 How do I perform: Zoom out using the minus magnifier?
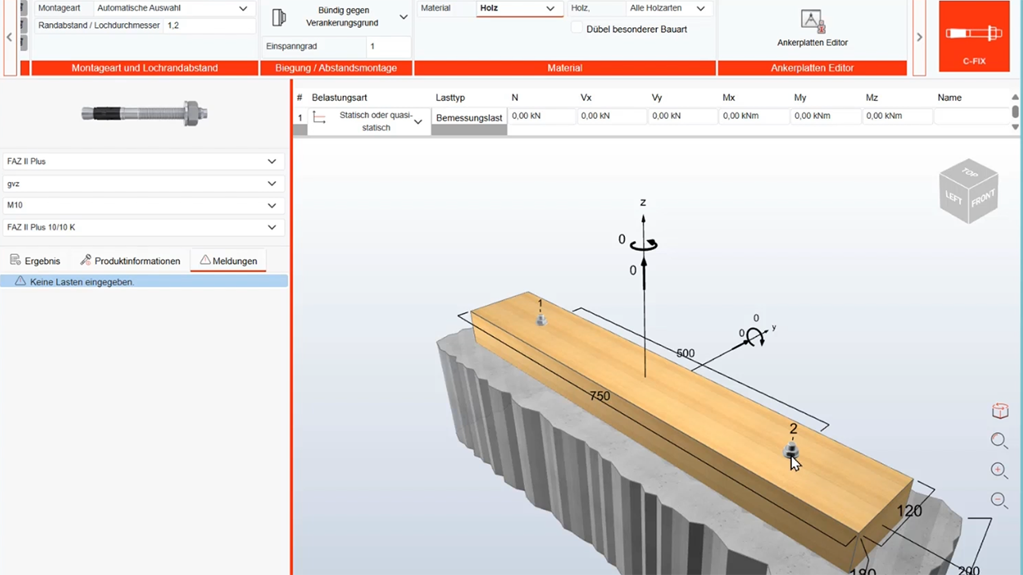[999, 500]
